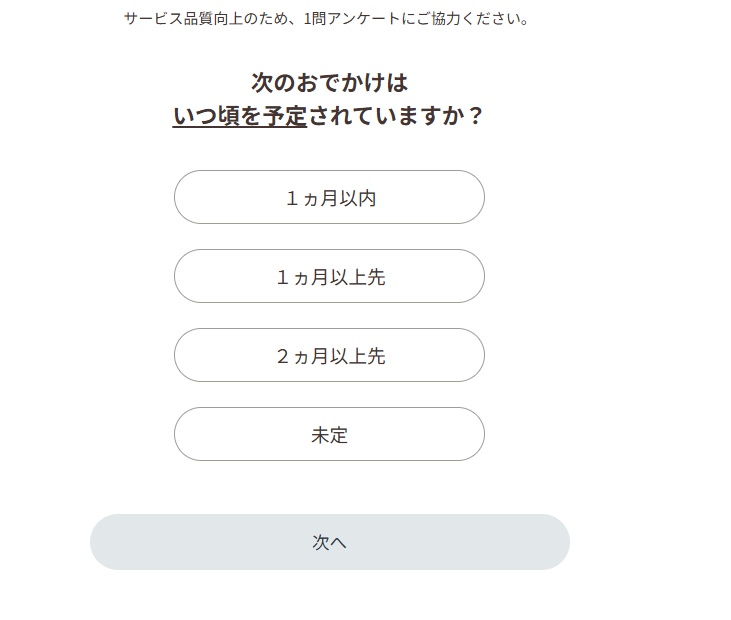The image size is (731, 620).
Task: Tap the topmost rounded answer choice
Action: pos(329,198)
